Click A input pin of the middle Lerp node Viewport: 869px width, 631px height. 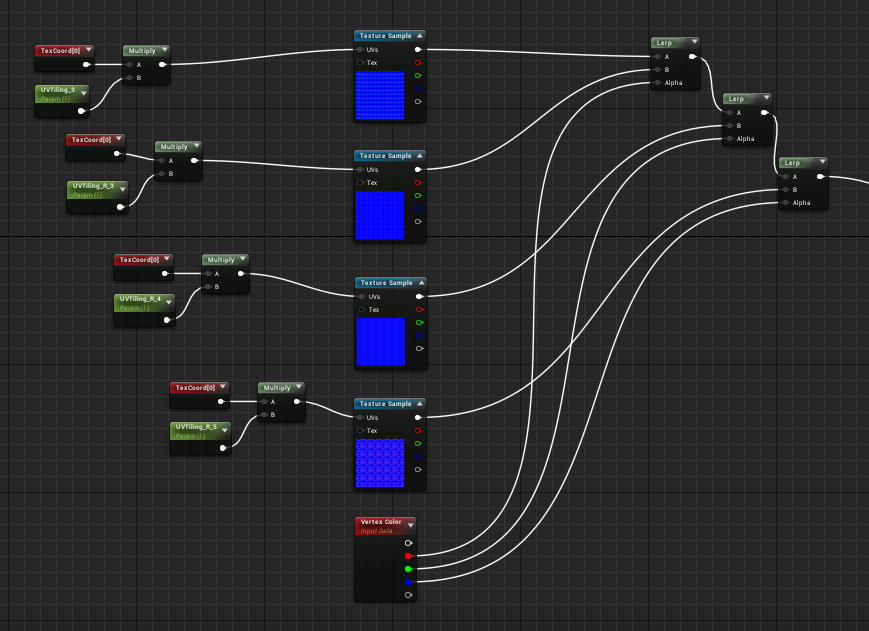tap(729, 112)
